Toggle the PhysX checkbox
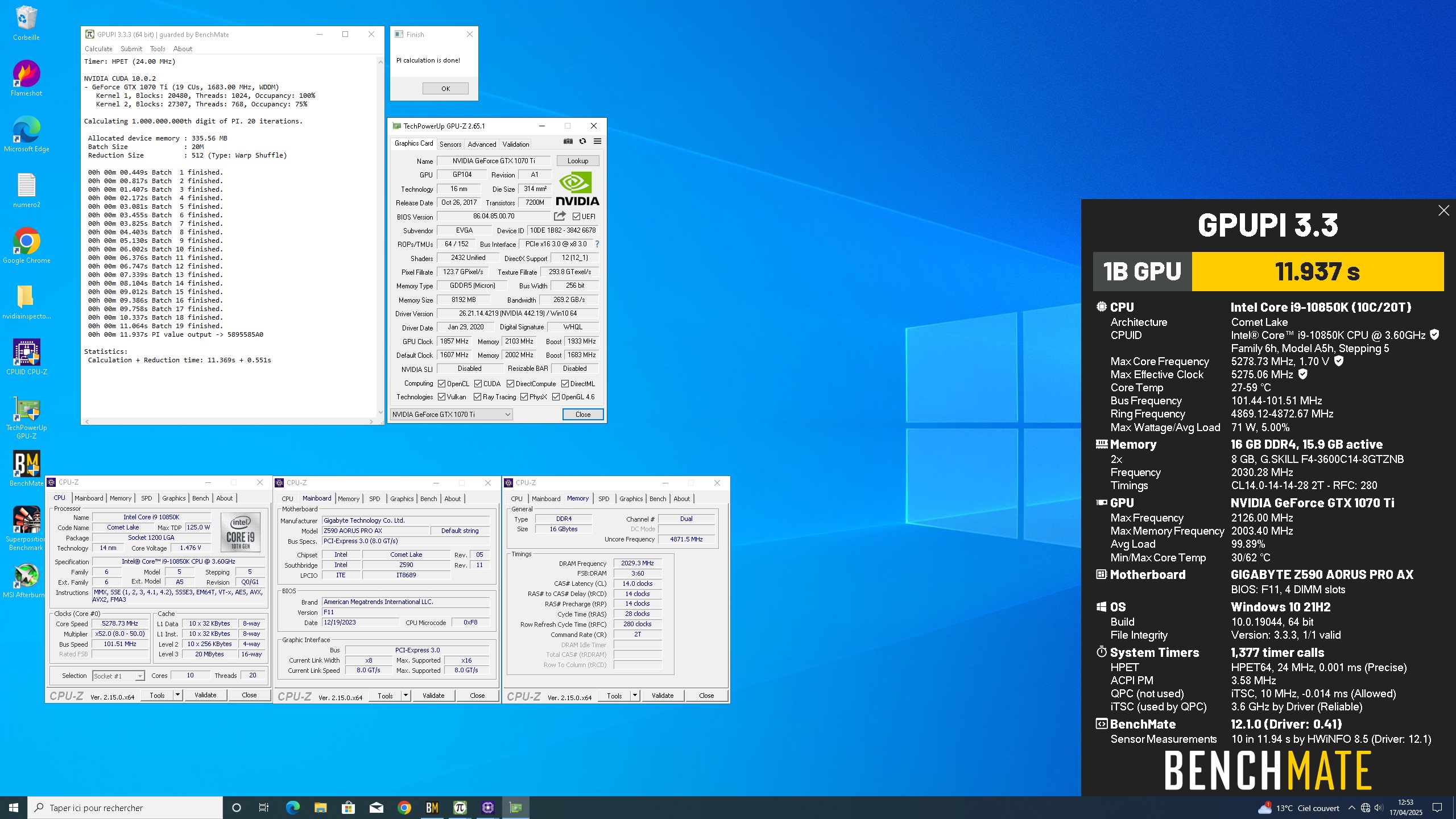The image size is (1456, 819). pos(524,397)
